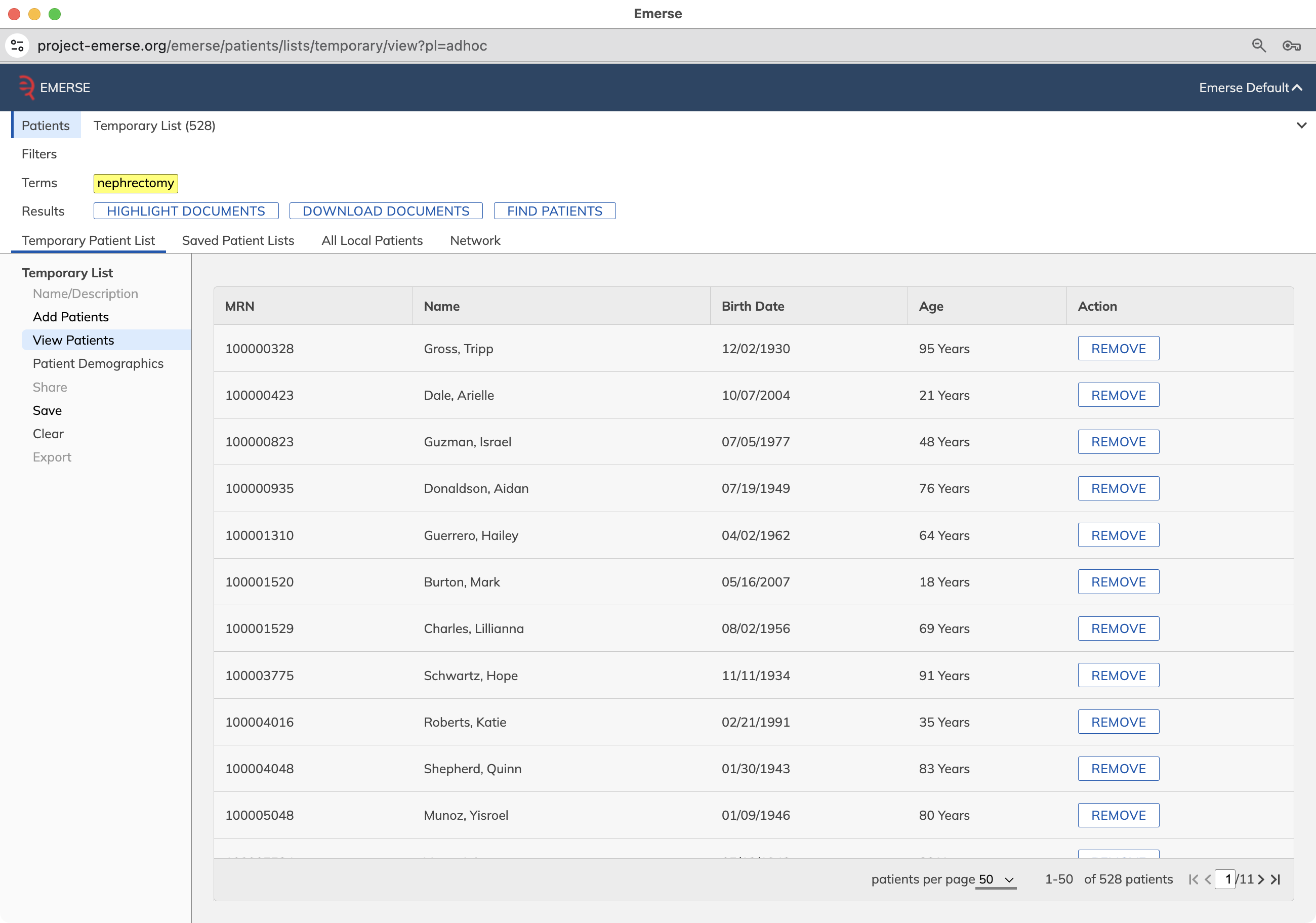Open Patient Demographics in the sidebar
This screenshot has height=923, width=1316.
[x=98, y=363]
